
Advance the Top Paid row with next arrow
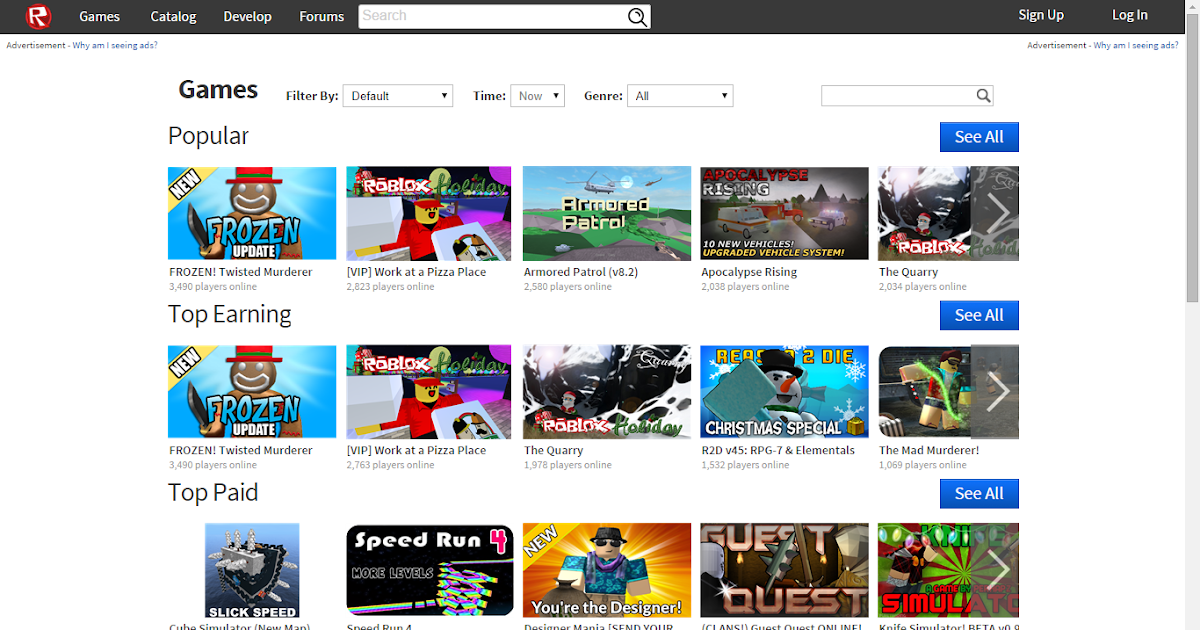[996, 569]
